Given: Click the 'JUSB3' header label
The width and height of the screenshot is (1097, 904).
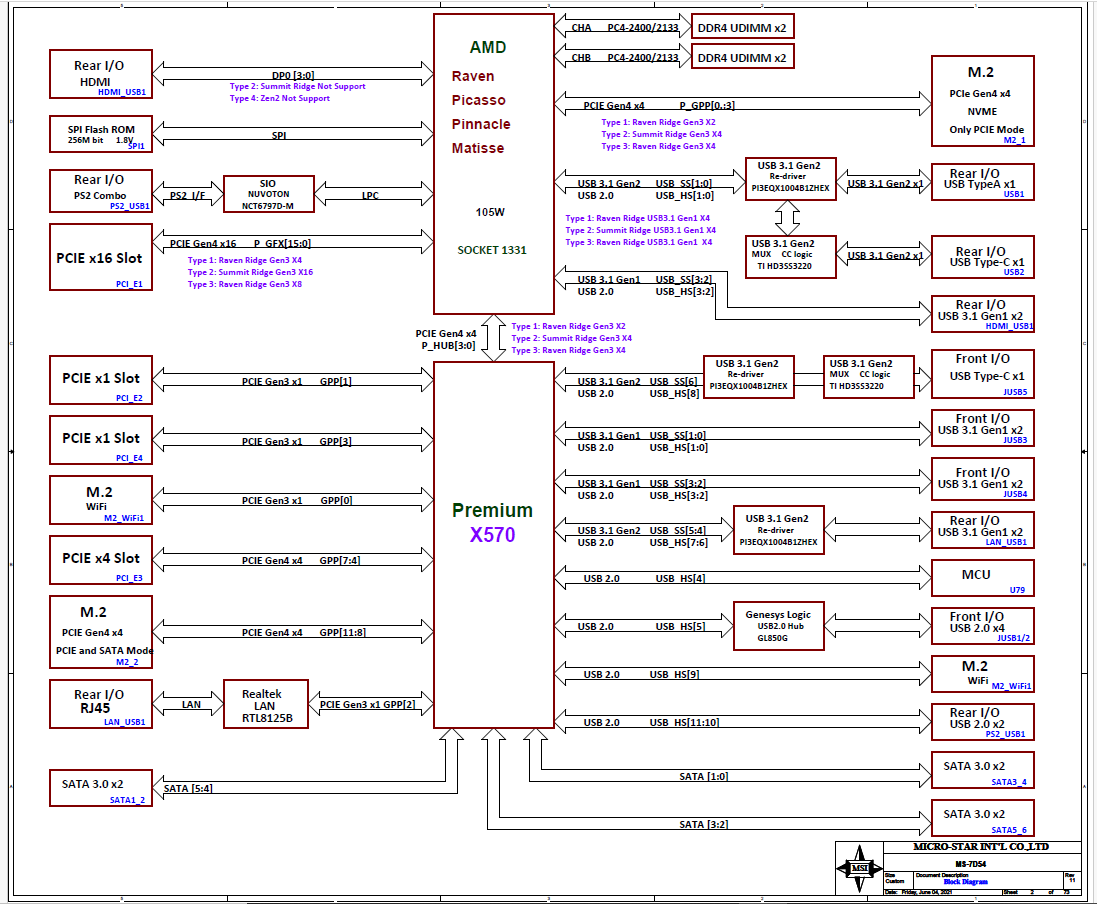Looking at the screenshot, I should click(1015, 440).
